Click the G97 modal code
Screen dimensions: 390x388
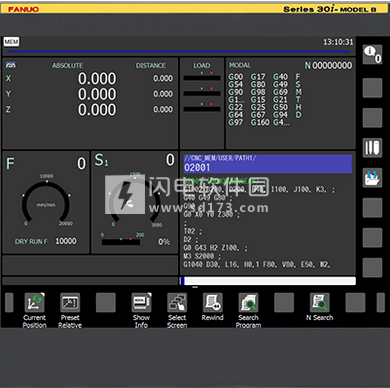[x=236, y=123]
